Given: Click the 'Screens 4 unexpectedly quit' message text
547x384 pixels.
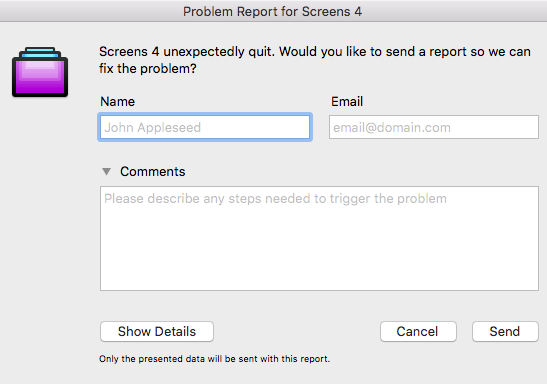Looking at the screenshot, I should tap(315, 60).
